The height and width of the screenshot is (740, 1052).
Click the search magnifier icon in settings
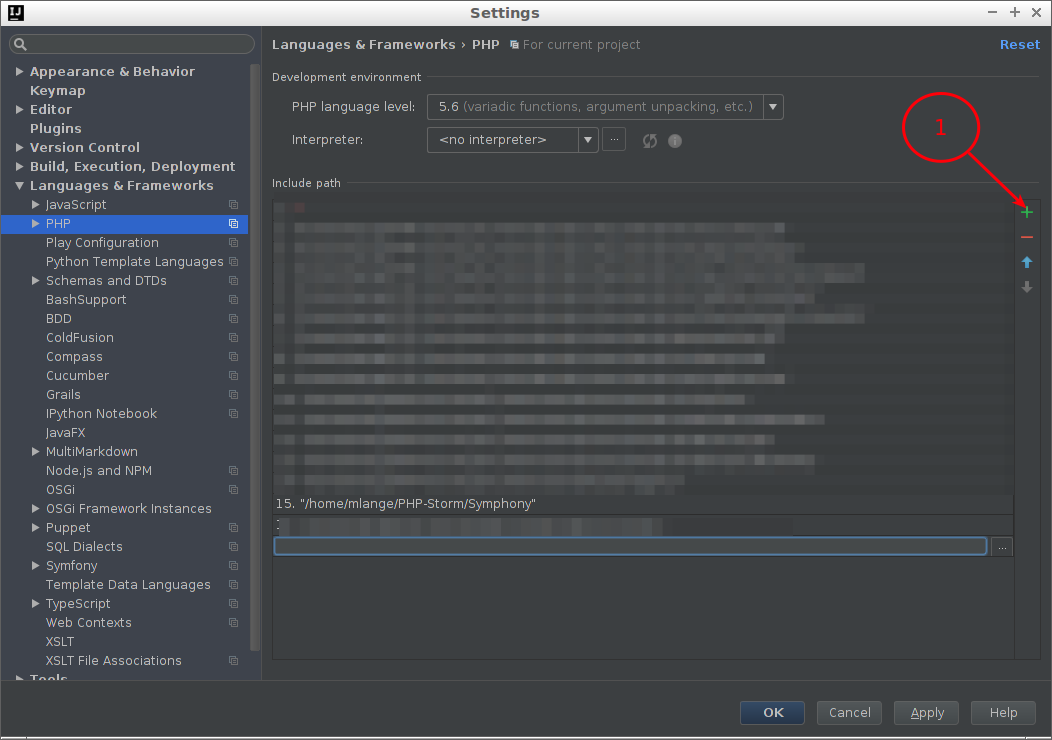click(x=20, y=44)
